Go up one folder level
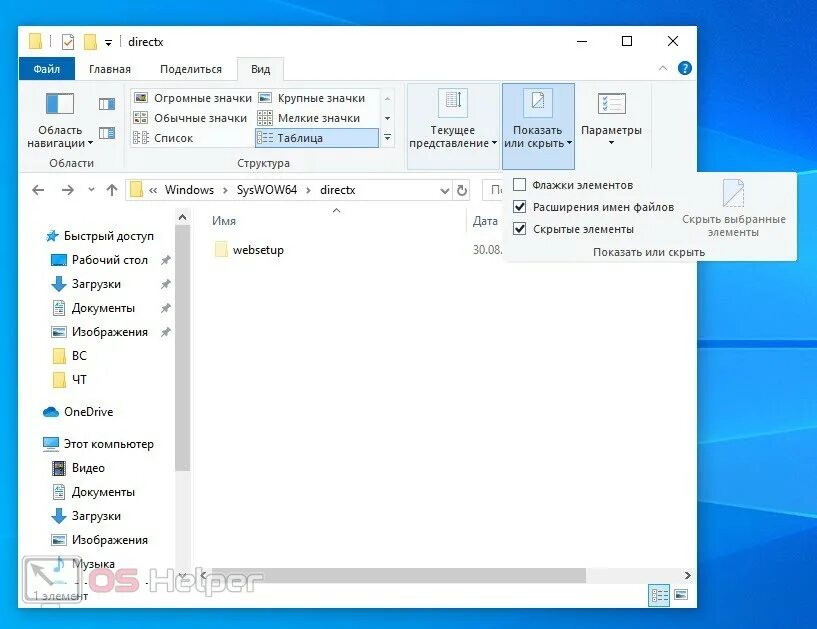 click(112, 190)
